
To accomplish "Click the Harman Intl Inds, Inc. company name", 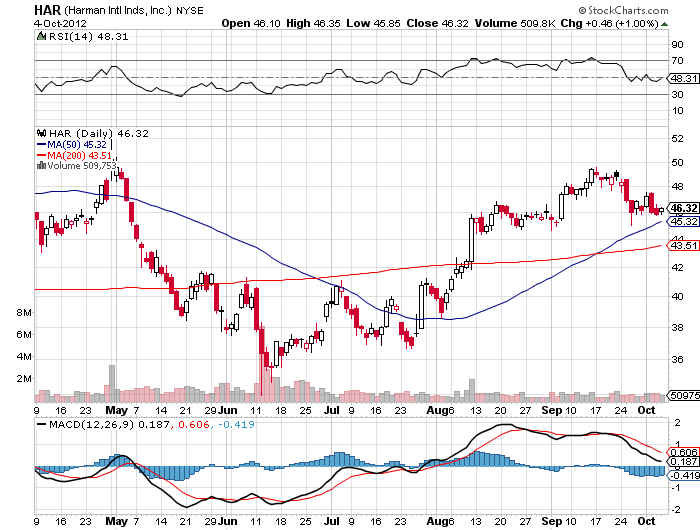I will point(118,10).
